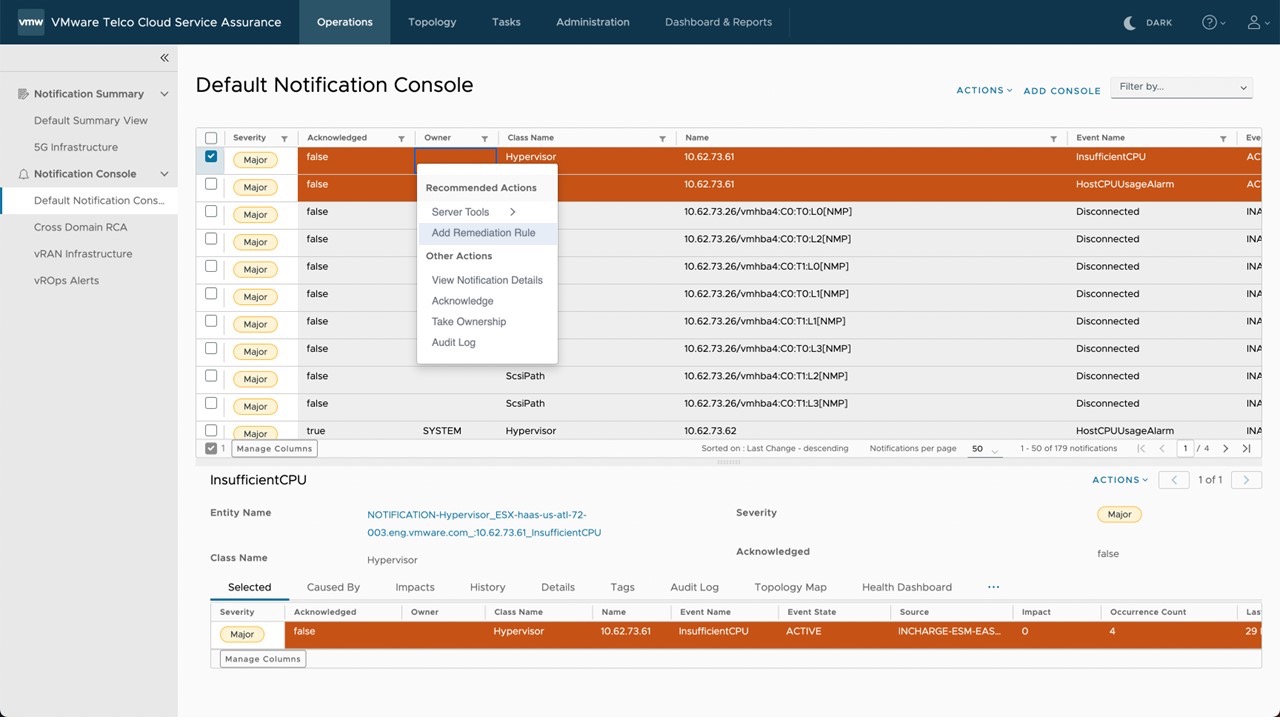Viewport: 1280px width, 720px height.
Task: Expand the Notifications per page dropdown
Action: 985,449
